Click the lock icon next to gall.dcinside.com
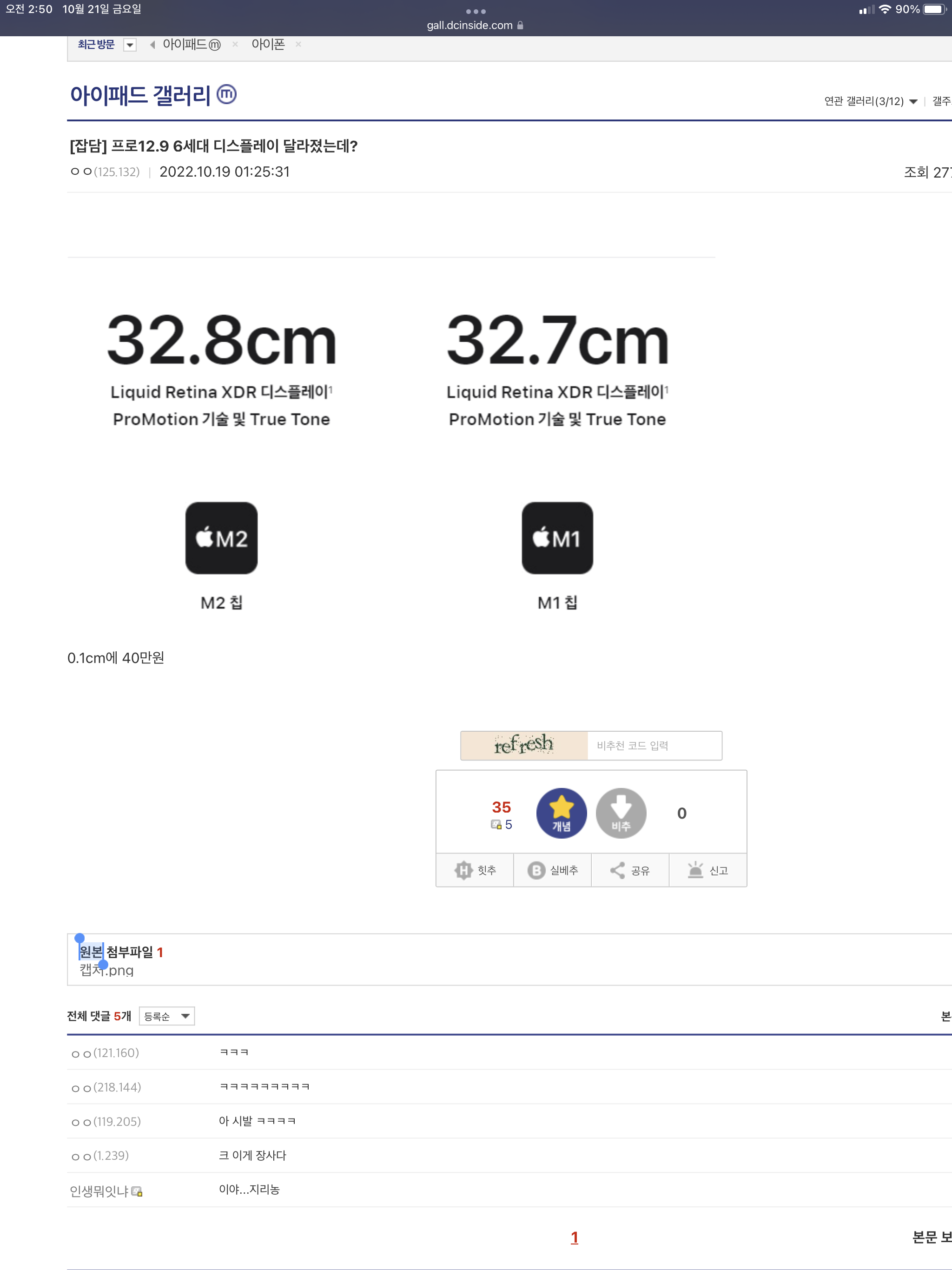 (x=520, y=25)
